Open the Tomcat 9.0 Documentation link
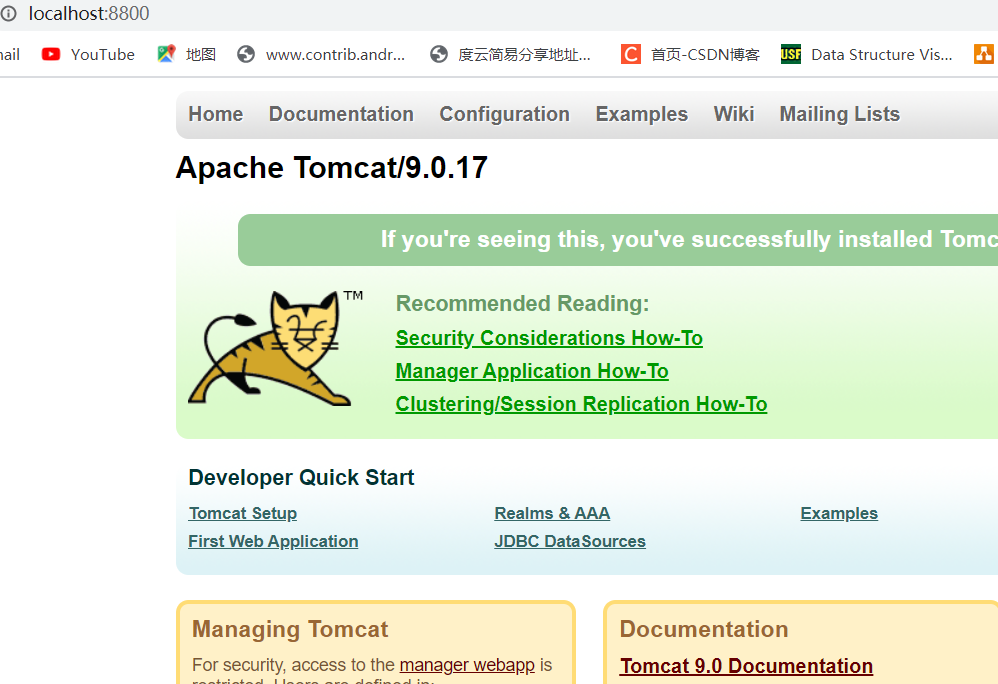998x684 pixels. pyautogui.click(x=747, y=666)
